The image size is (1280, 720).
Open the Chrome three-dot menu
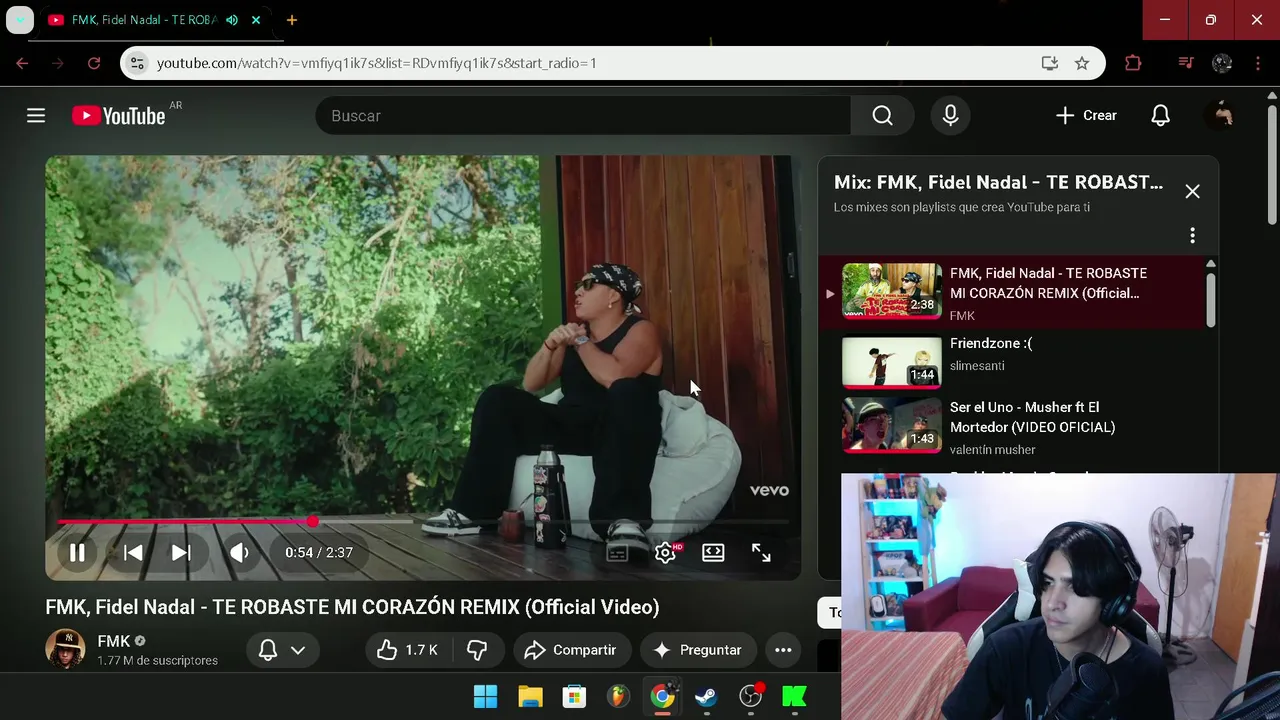[1258, 63]
